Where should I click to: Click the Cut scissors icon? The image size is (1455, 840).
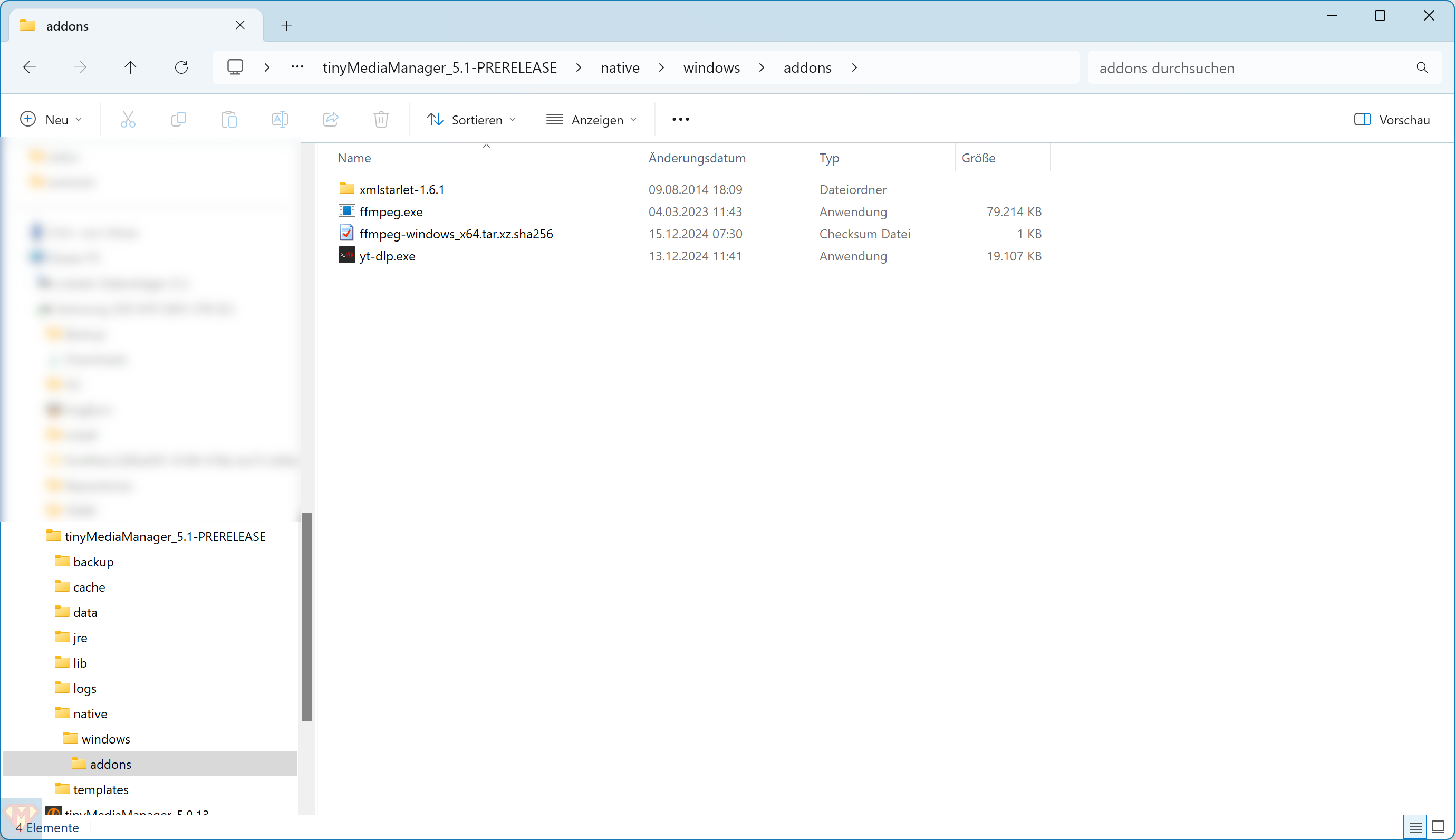click(128, 119)
